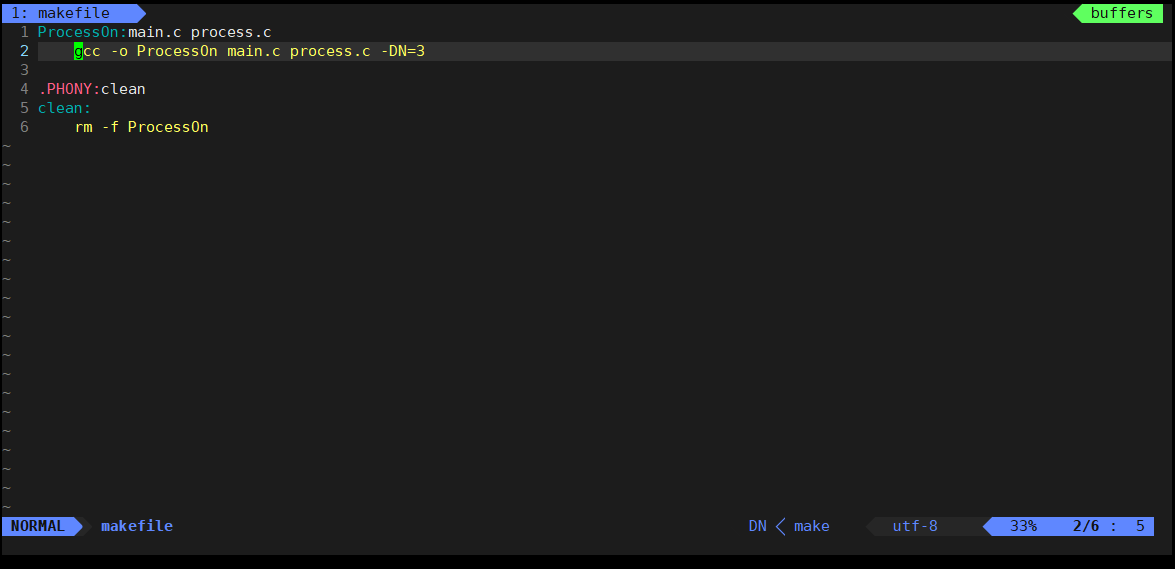Click the '2/6' line position indicator
The height and width of the screenshot is (569, 1175).
click(1086, 526)
